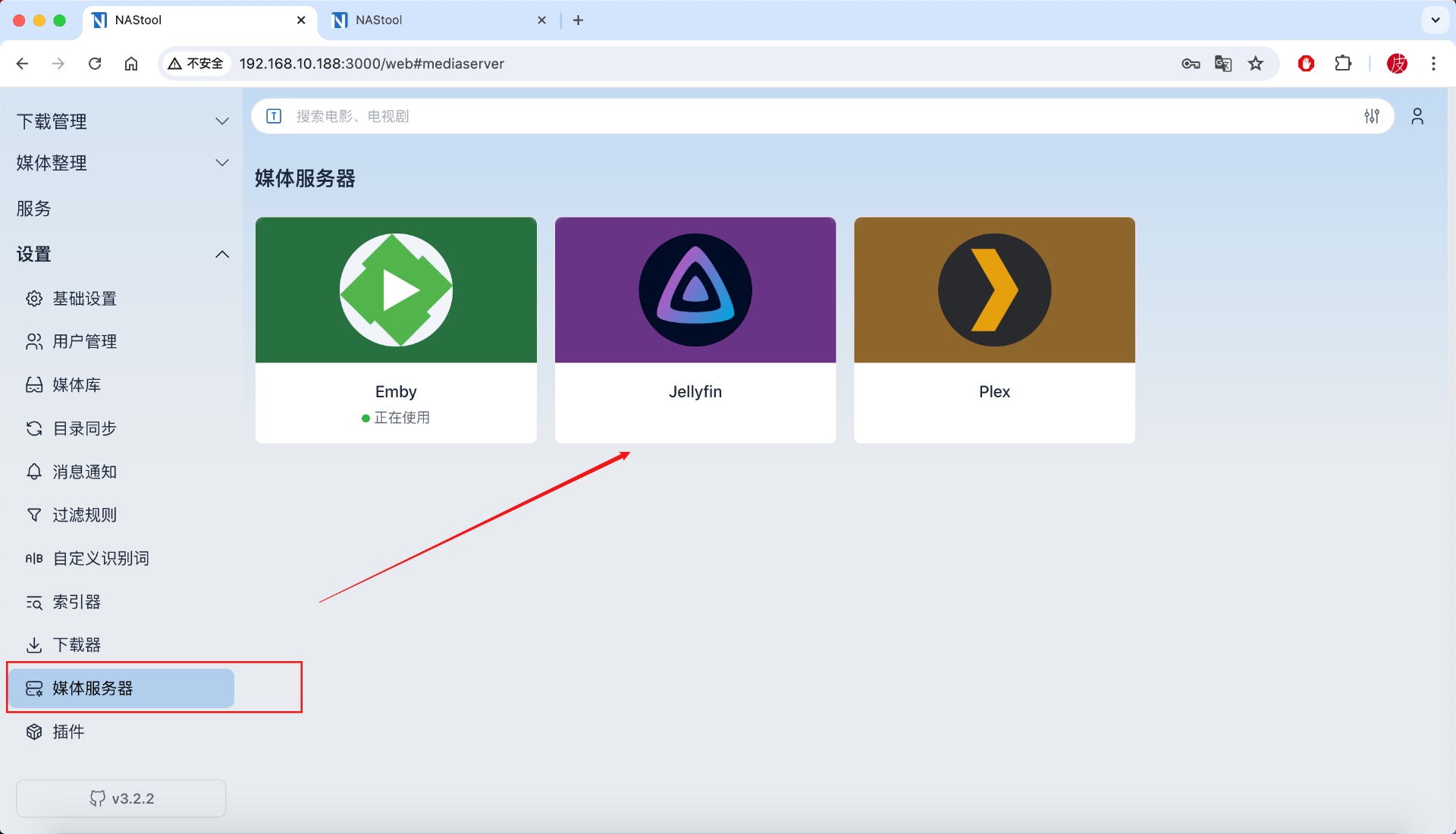Open 插件 plugins cube icon
The height and width of the screenshot is (834, 1456).
(x=34, y=732)
